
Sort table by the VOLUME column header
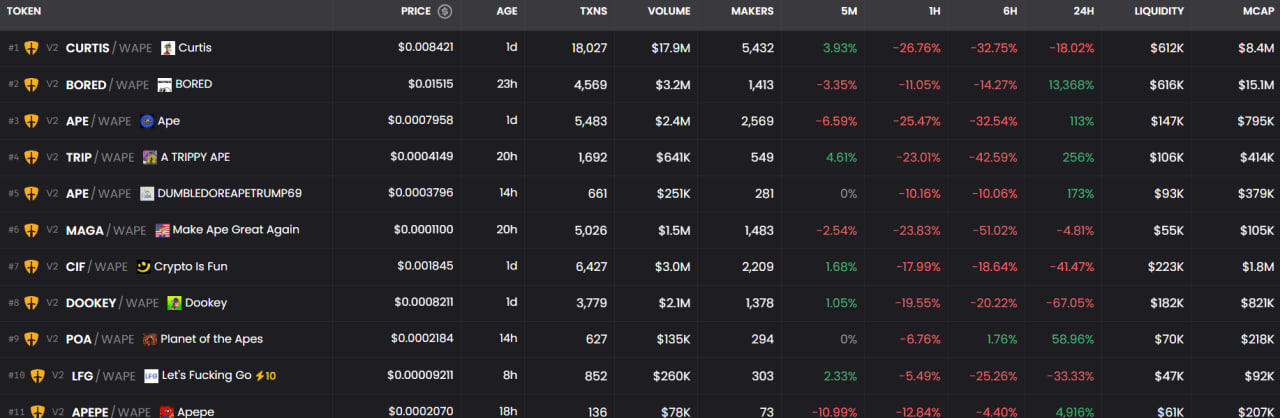(x=668, y=12)
